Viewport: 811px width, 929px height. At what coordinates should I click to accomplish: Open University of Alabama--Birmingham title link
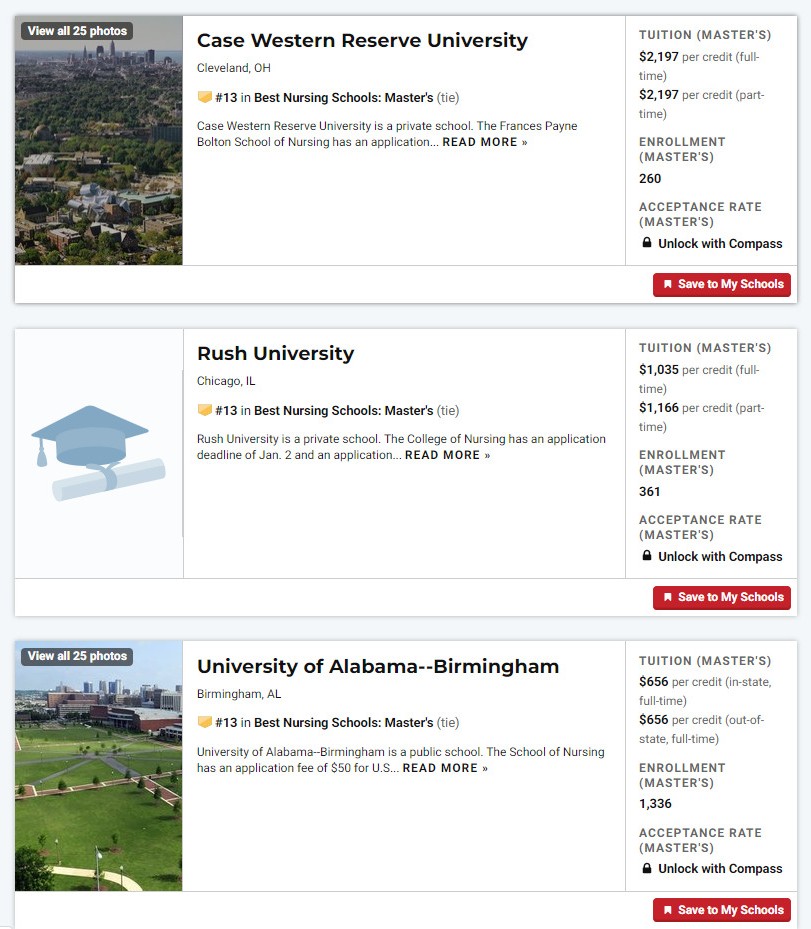coord(378,666)
